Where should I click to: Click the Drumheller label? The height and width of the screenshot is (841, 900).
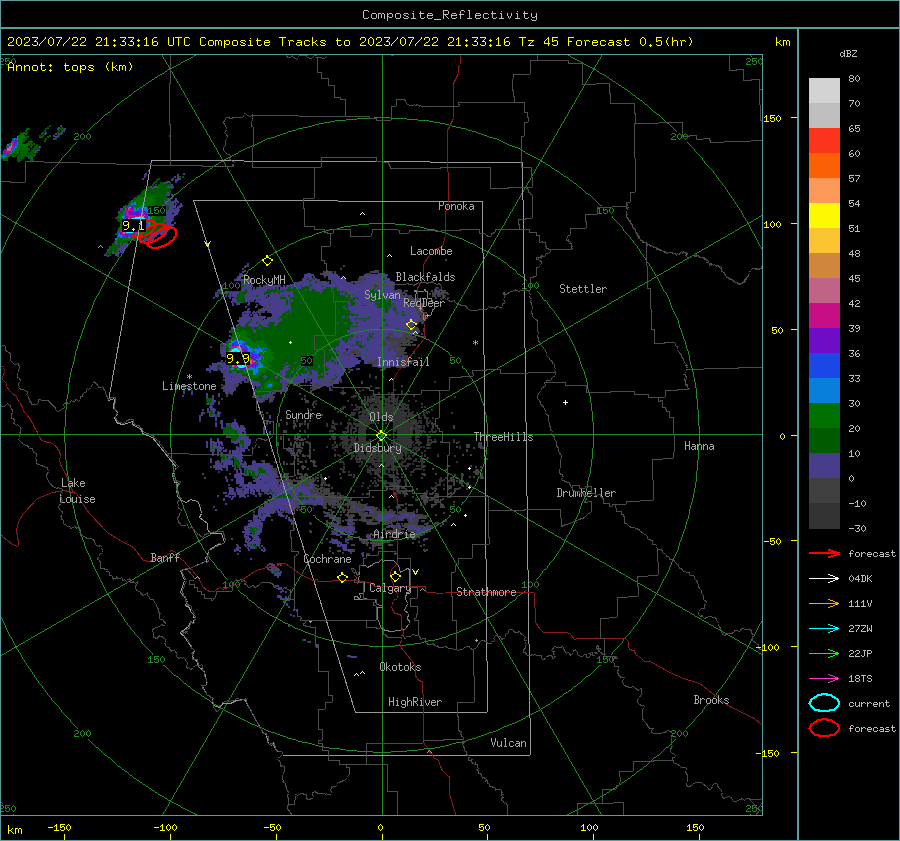pos(586,493)
